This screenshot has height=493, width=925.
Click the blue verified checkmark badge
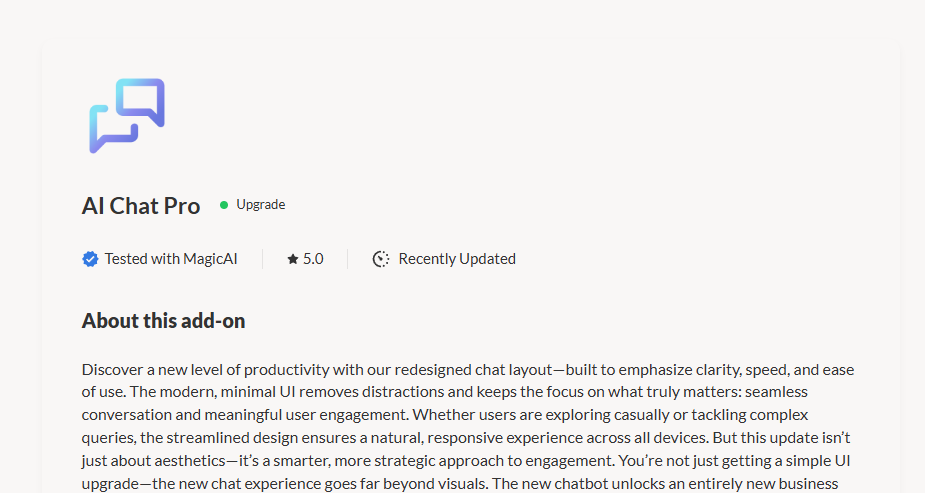click(x=90, y=259)
